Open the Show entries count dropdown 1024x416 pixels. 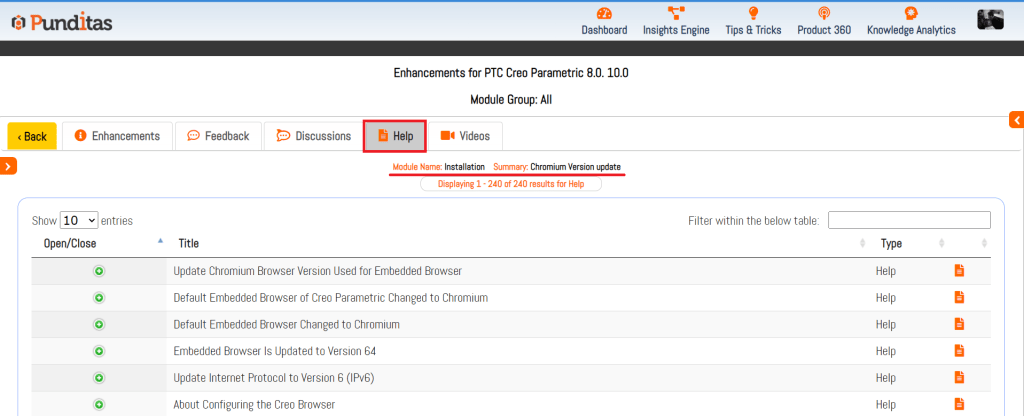pyautogui.click(x=79, y=220)
